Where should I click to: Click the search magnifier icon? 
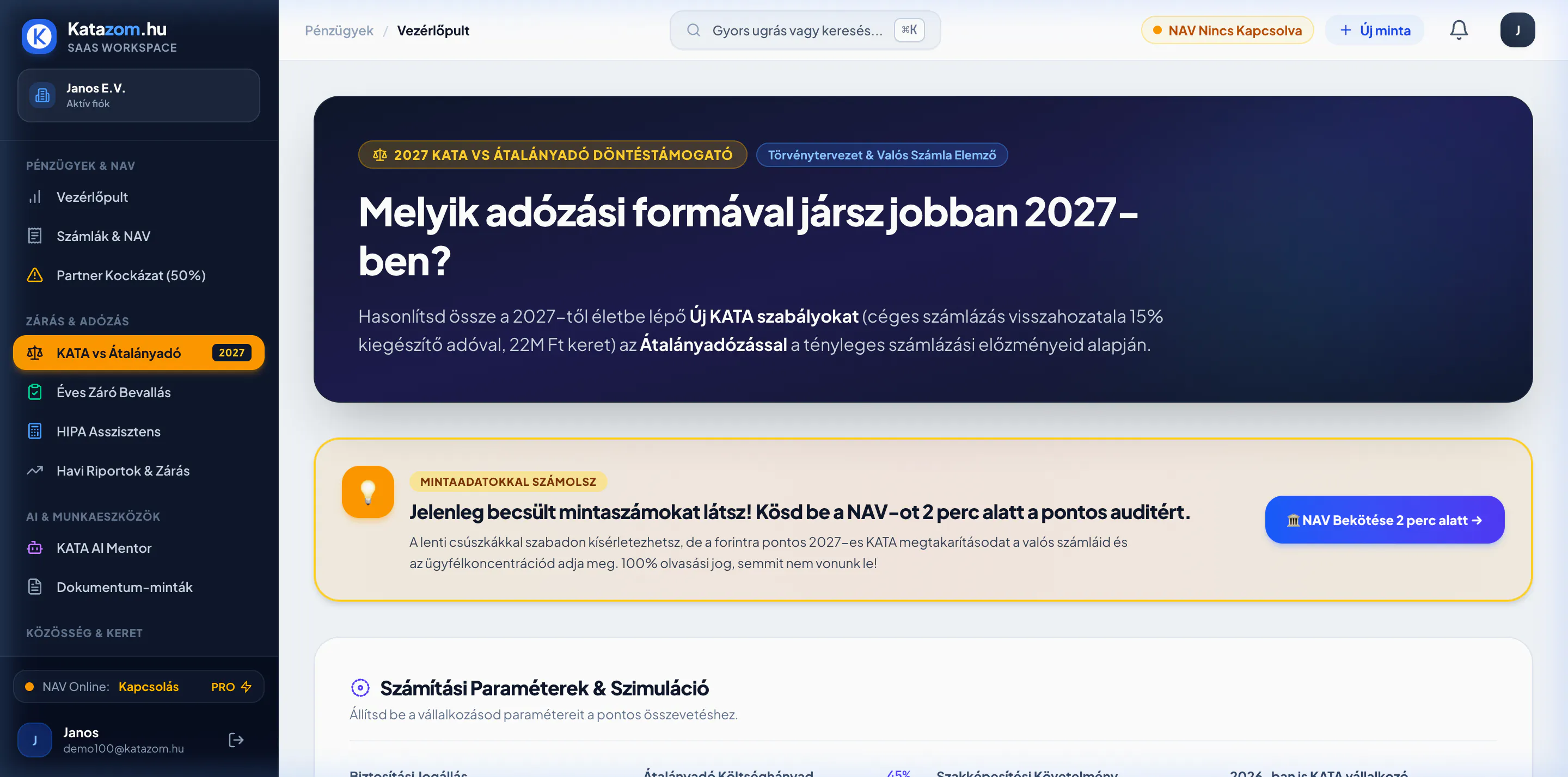click(x=693, y=30)
